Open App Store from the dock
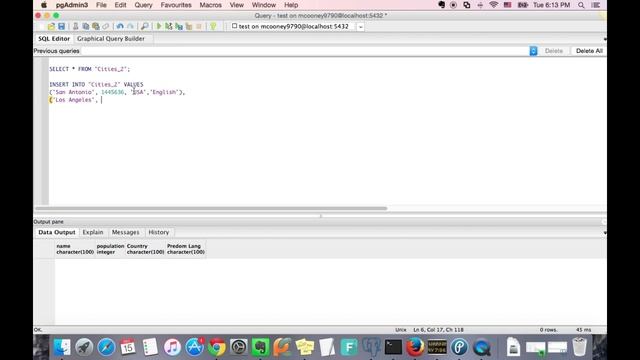640x360 pixels. point(195,347)
